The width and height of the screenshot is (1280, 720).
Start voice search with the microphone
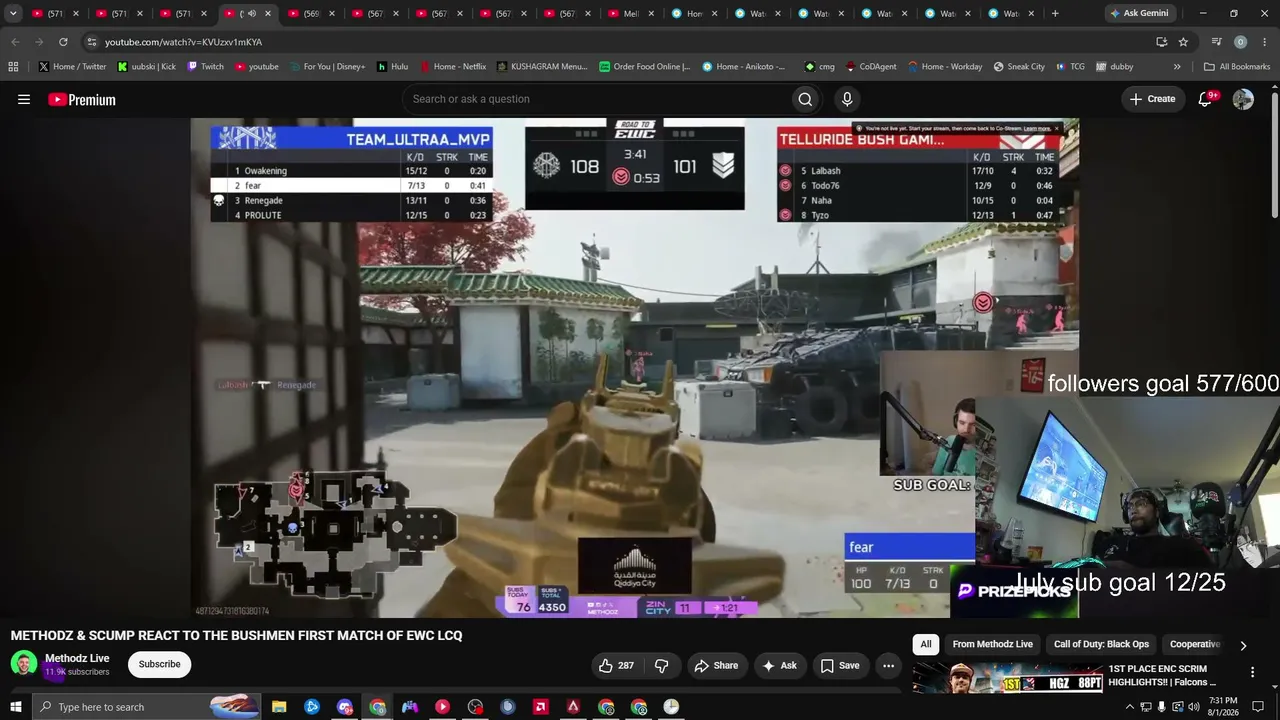(847, 99)
